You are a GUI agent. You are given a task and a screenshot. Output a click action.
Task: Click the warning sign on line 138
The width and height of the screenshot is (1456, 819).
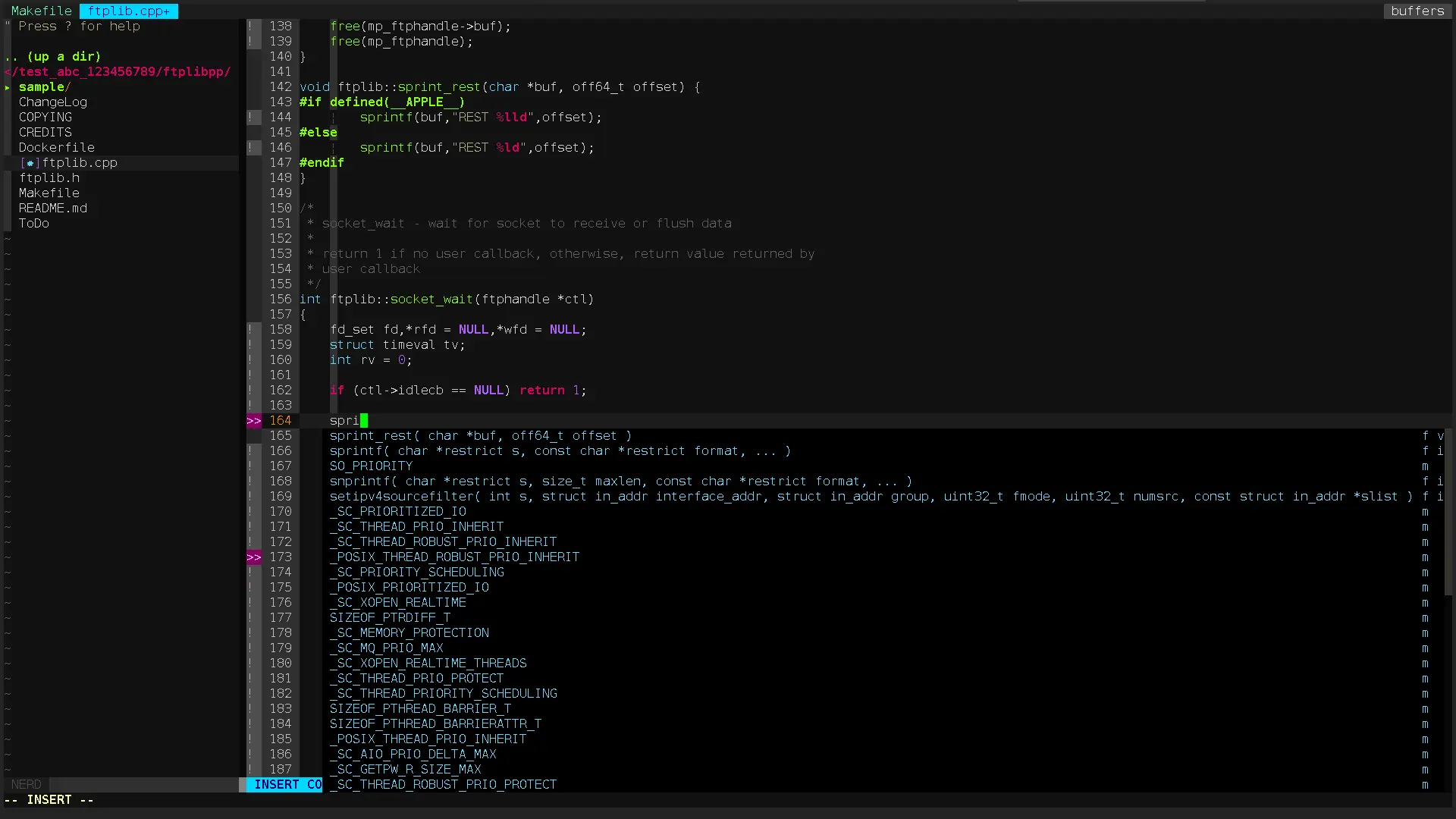[x=250, y=27]
